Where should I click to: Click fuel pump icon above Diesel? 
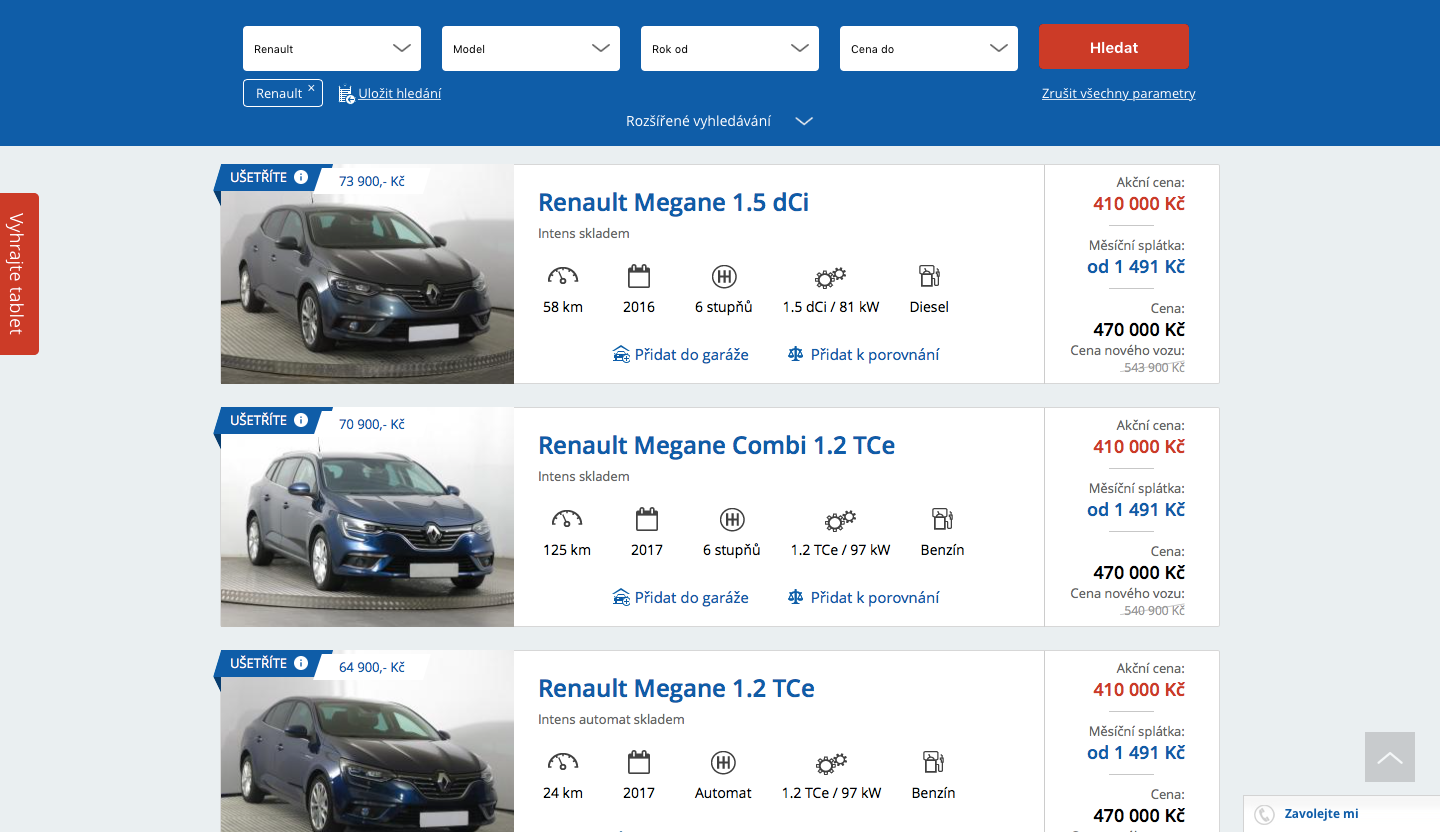click(929, 276)
